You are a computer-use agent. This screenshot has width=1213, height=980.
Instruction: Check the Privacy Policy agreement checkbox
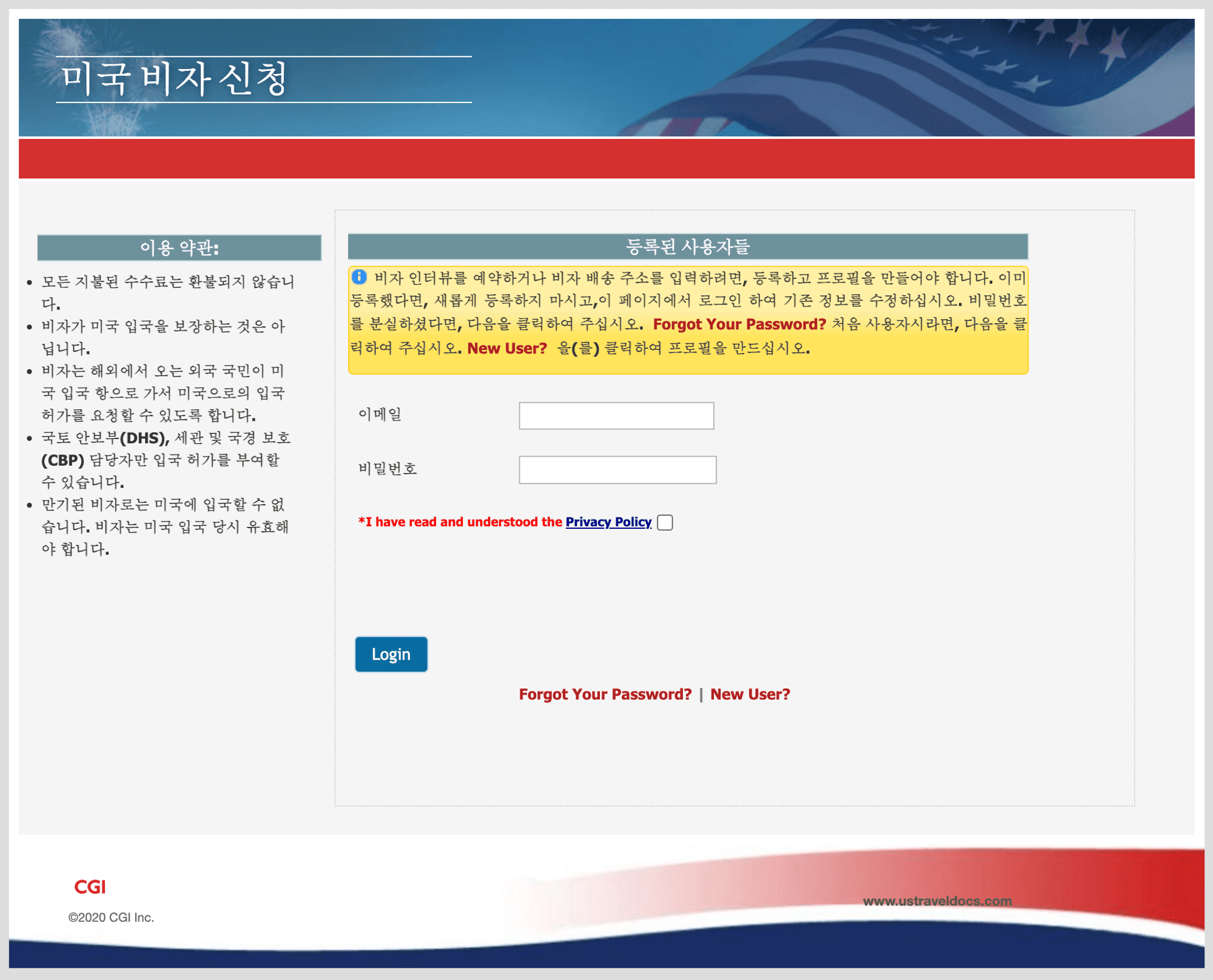click(x=665, y=522)
